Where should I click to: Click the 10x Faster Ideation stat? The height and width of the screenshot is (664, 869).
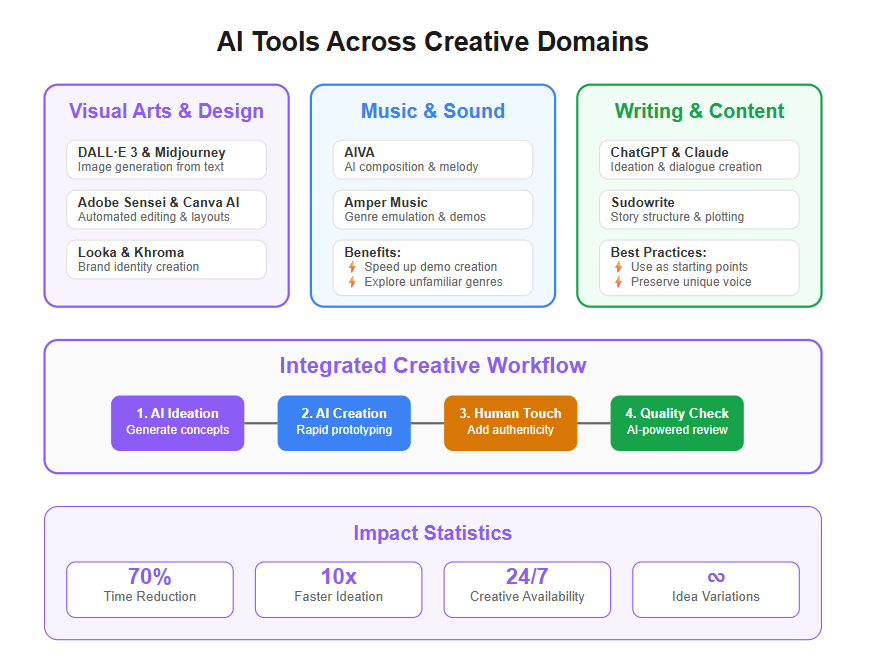[339, 590]
